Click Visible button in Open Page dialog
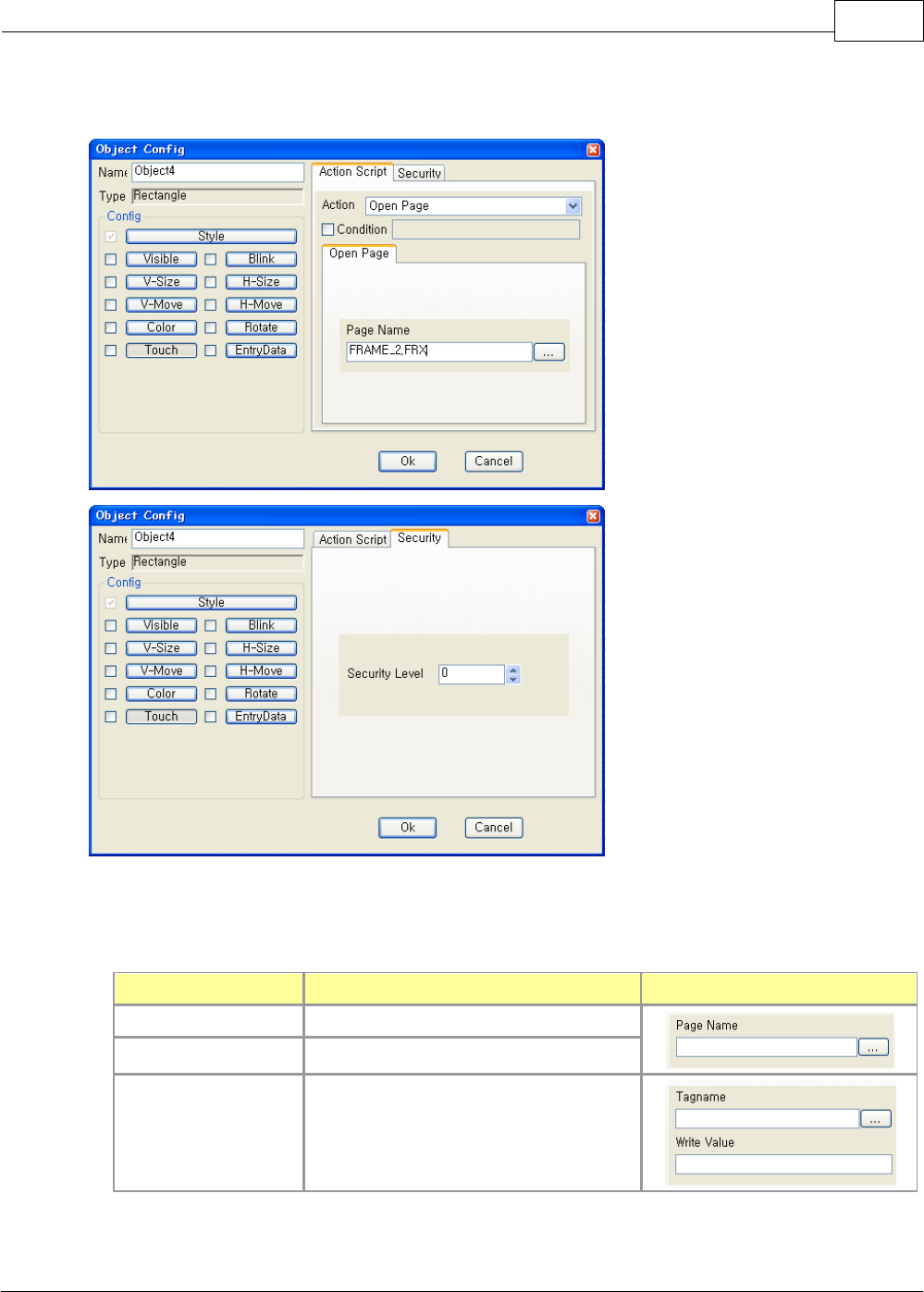 tap(161, 260)
